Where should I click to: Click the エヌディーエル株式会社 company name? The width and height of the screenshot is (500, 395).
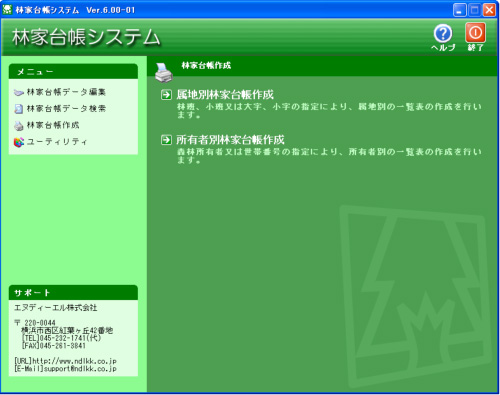coord(56,308)
